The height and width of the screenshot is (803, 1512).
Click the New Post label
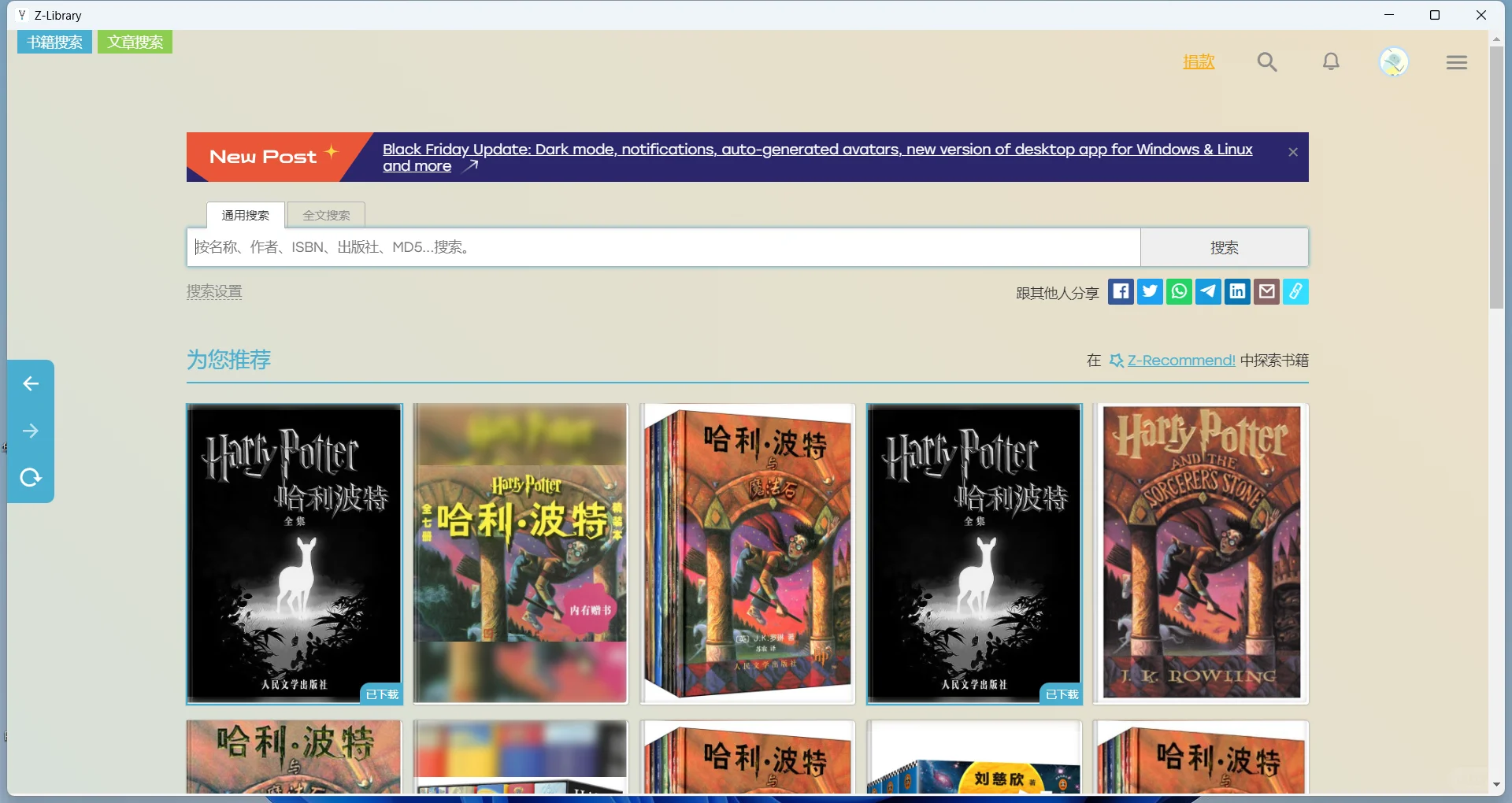coord(263,157)
